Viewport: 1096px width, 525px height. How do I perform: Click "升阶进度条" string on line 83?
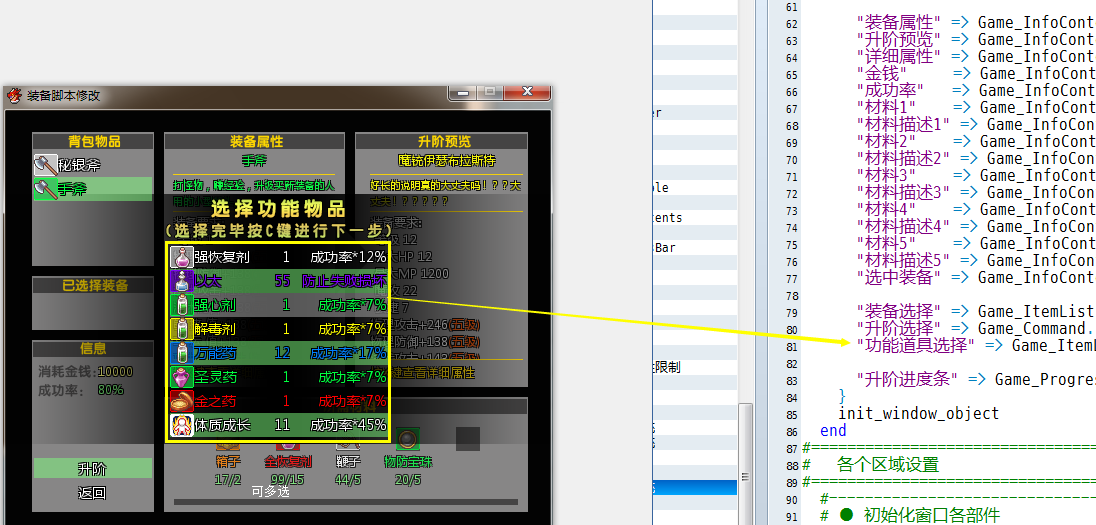(907, 379)
